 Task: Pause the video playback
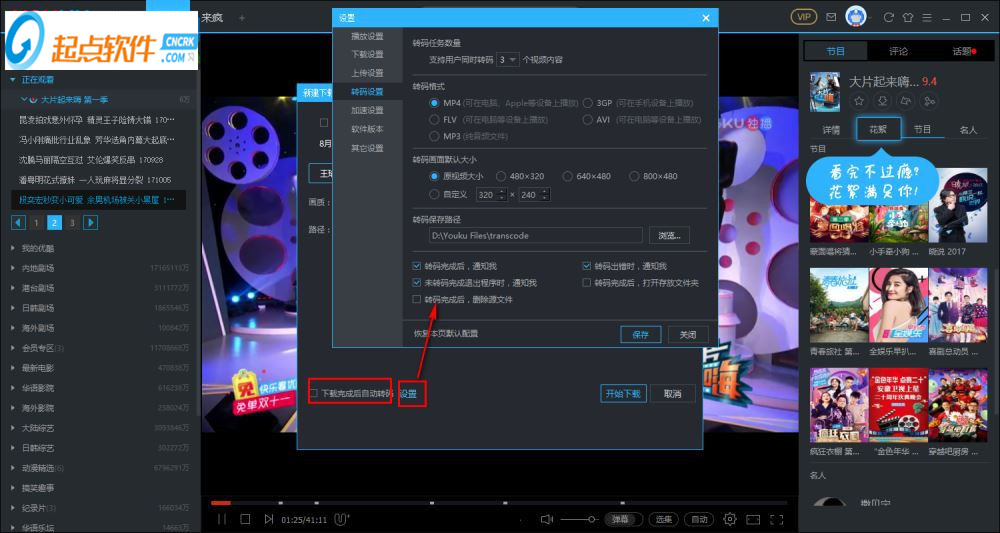point(221,519)
